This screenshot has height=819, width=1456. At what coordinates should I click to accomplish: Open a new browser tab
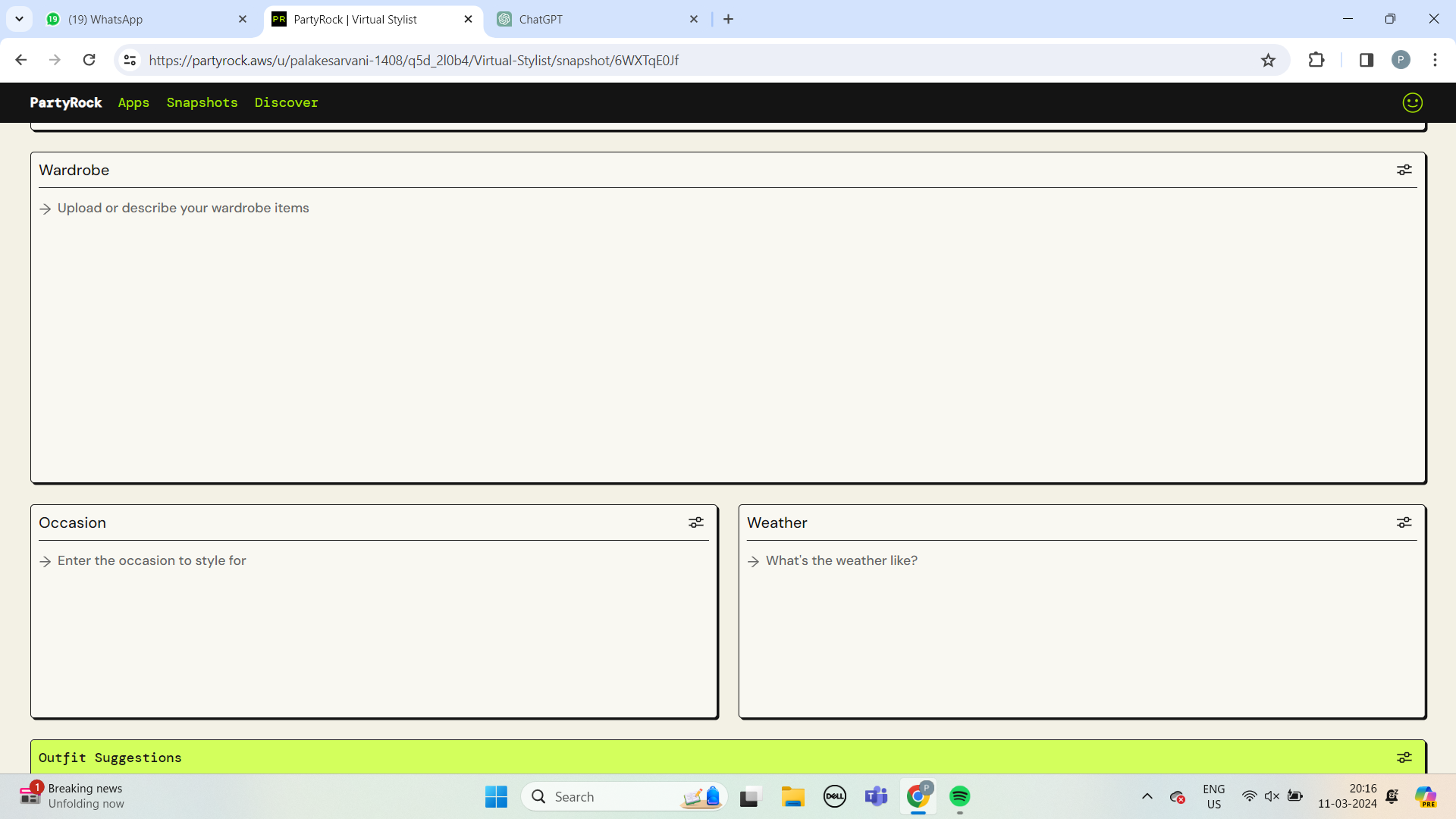[x=729, y=19]
